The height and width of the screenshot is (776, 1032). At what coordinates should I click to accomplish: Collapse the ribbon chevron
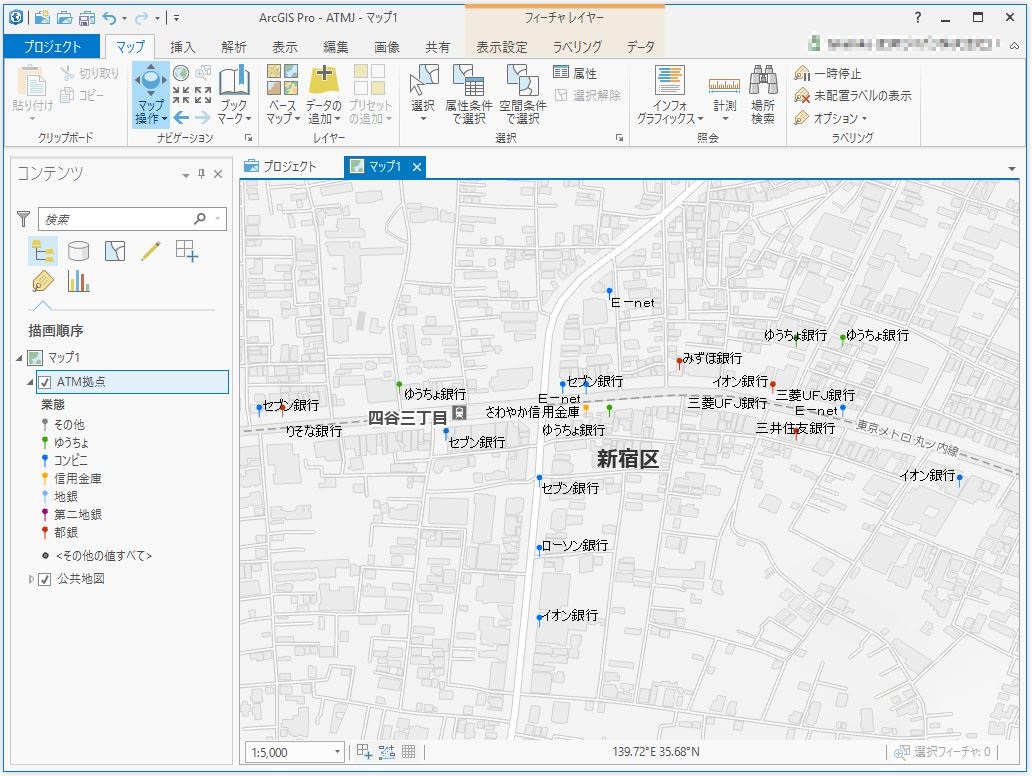(1015, 45)
